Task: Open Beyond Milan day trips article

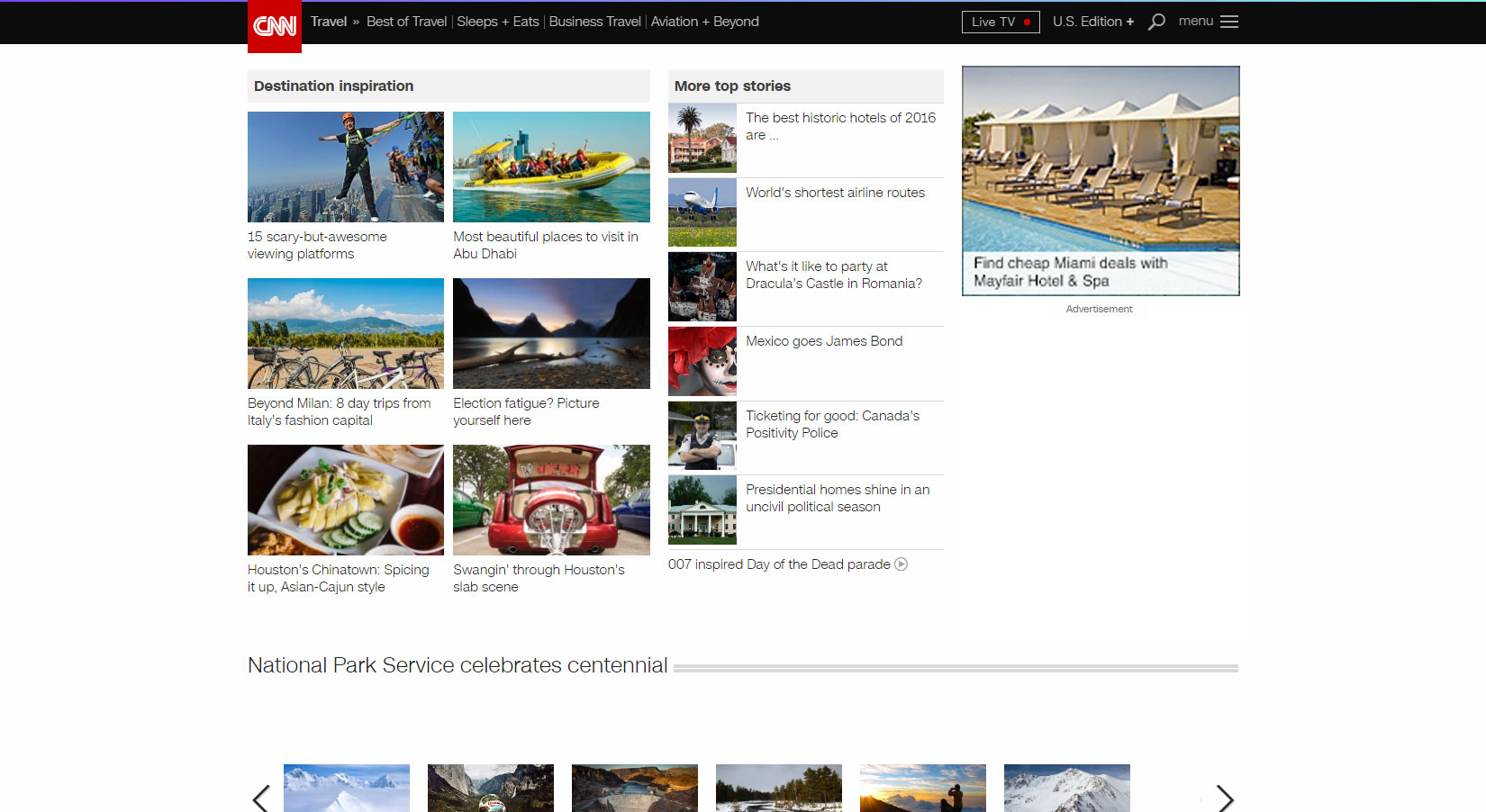Action: (340, 411)
